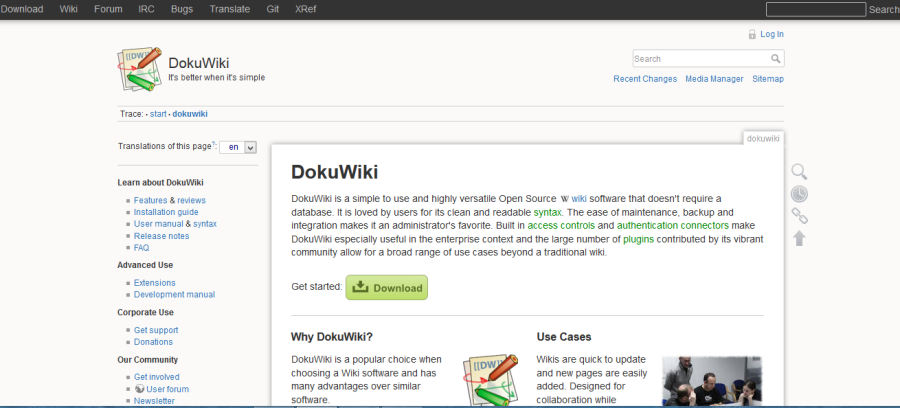Viewport: 900px width, 408px height.
Task: Open the FAQ link
Action: (141, 248)
